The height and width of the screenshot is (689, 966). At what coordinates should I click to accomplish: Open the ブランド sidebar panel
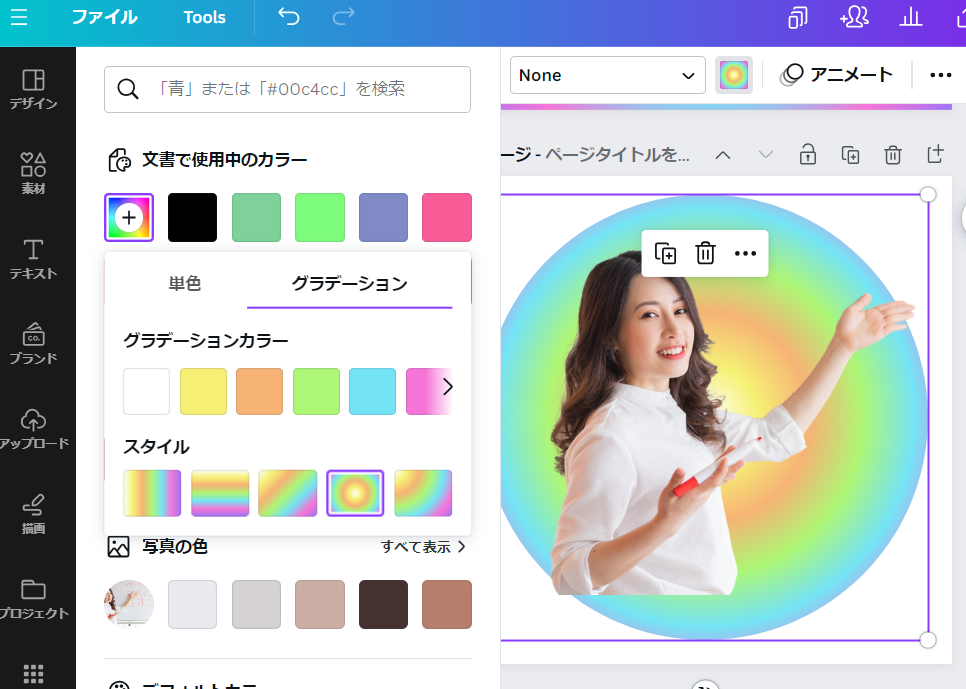(x=33, y=344)
